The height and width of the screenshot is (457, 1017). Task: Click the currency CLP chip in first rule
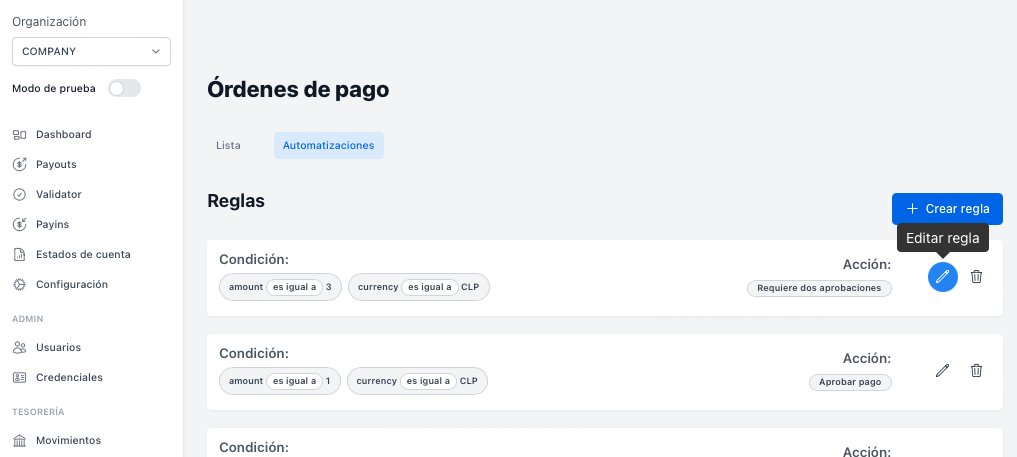(419, 287)
